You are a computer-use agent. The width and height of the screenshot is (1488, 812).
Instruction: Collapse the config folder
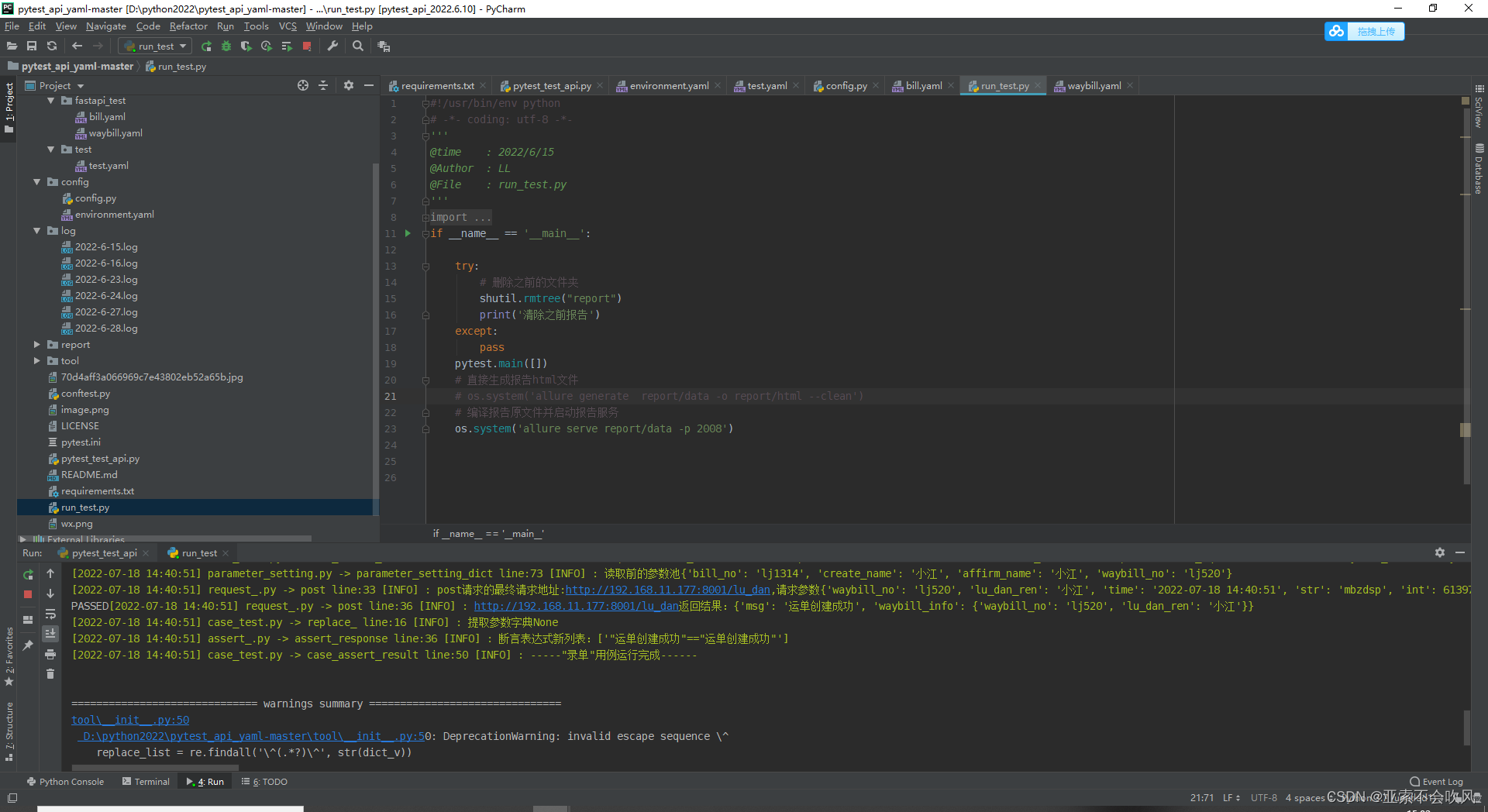[x=37, y=182]
